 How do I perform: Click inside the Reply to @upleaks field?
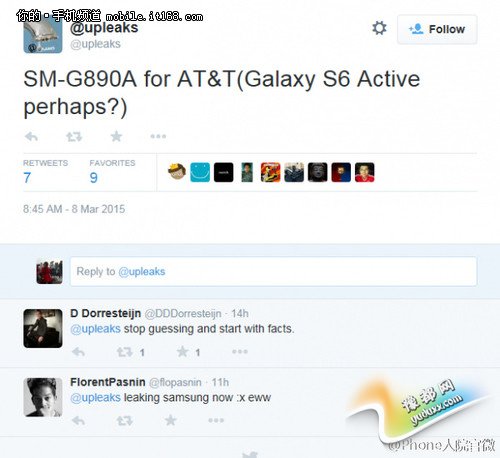273,271
